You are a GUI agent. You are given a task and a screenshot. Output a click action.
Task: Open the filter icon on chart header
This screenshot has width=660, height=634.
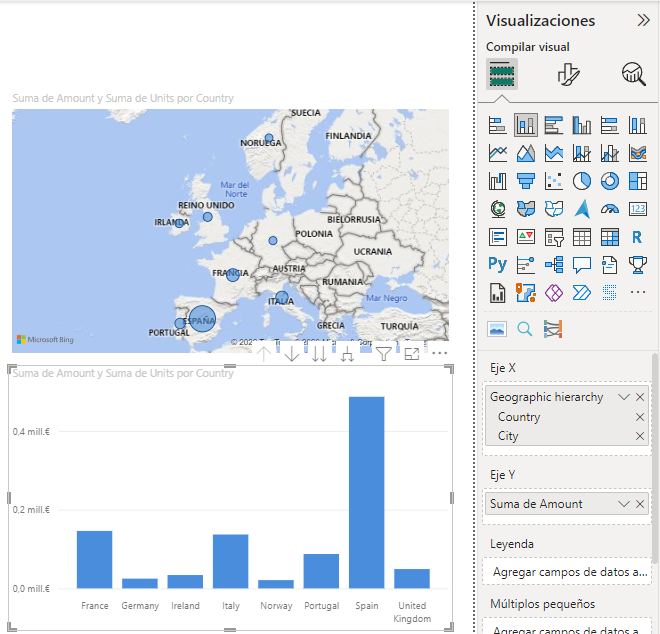tap(383, 354)
